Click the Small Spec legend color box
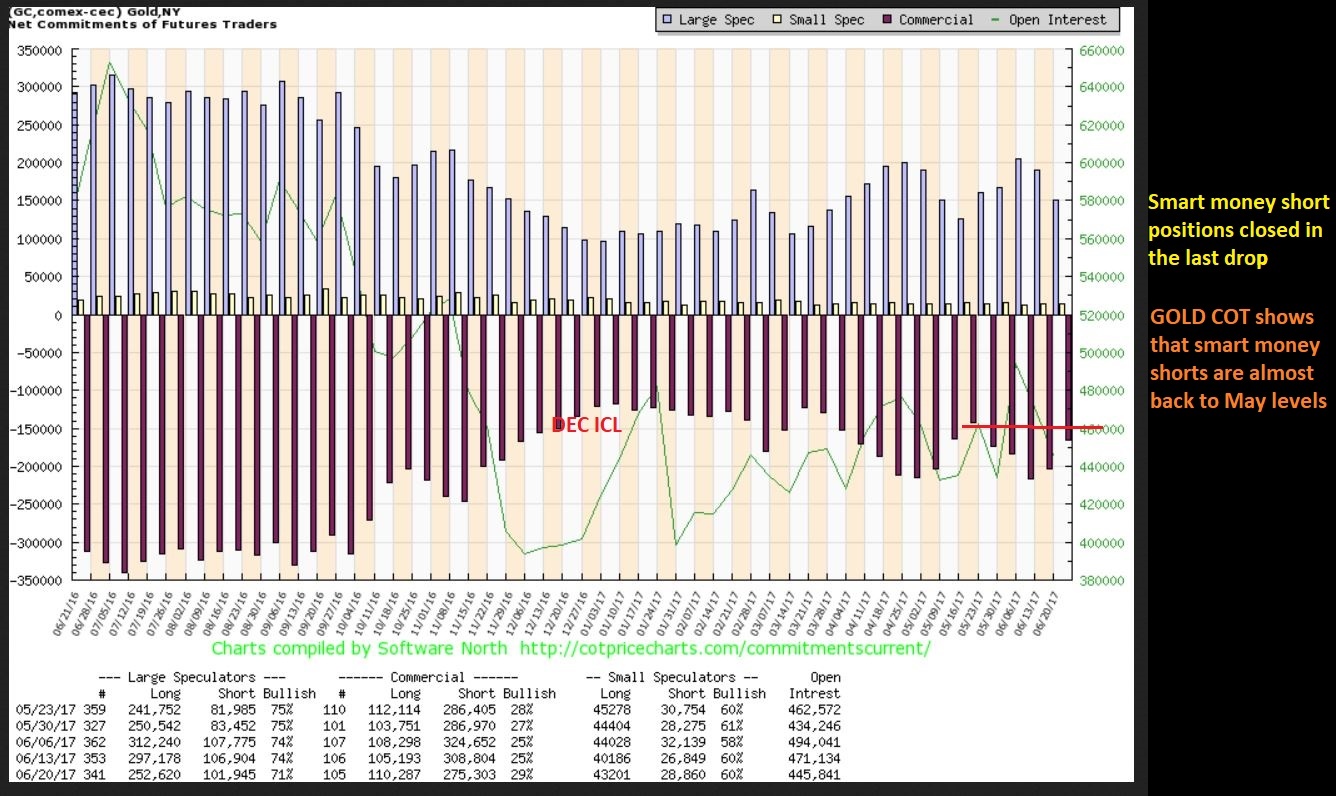Image resolution: width=1336 pixels, height=796 pixels. click(778, 20)
